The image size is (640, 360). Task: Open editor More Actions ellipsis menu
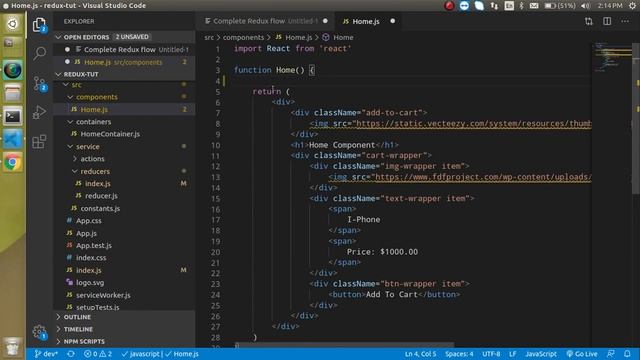(x=625, y=21)
